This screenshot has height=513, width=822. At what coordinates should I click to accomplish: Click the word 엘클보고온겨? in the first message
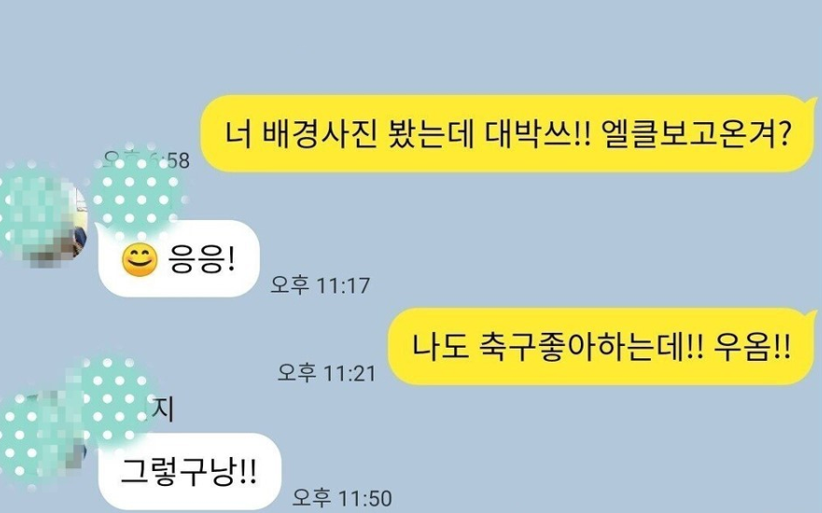697,134
